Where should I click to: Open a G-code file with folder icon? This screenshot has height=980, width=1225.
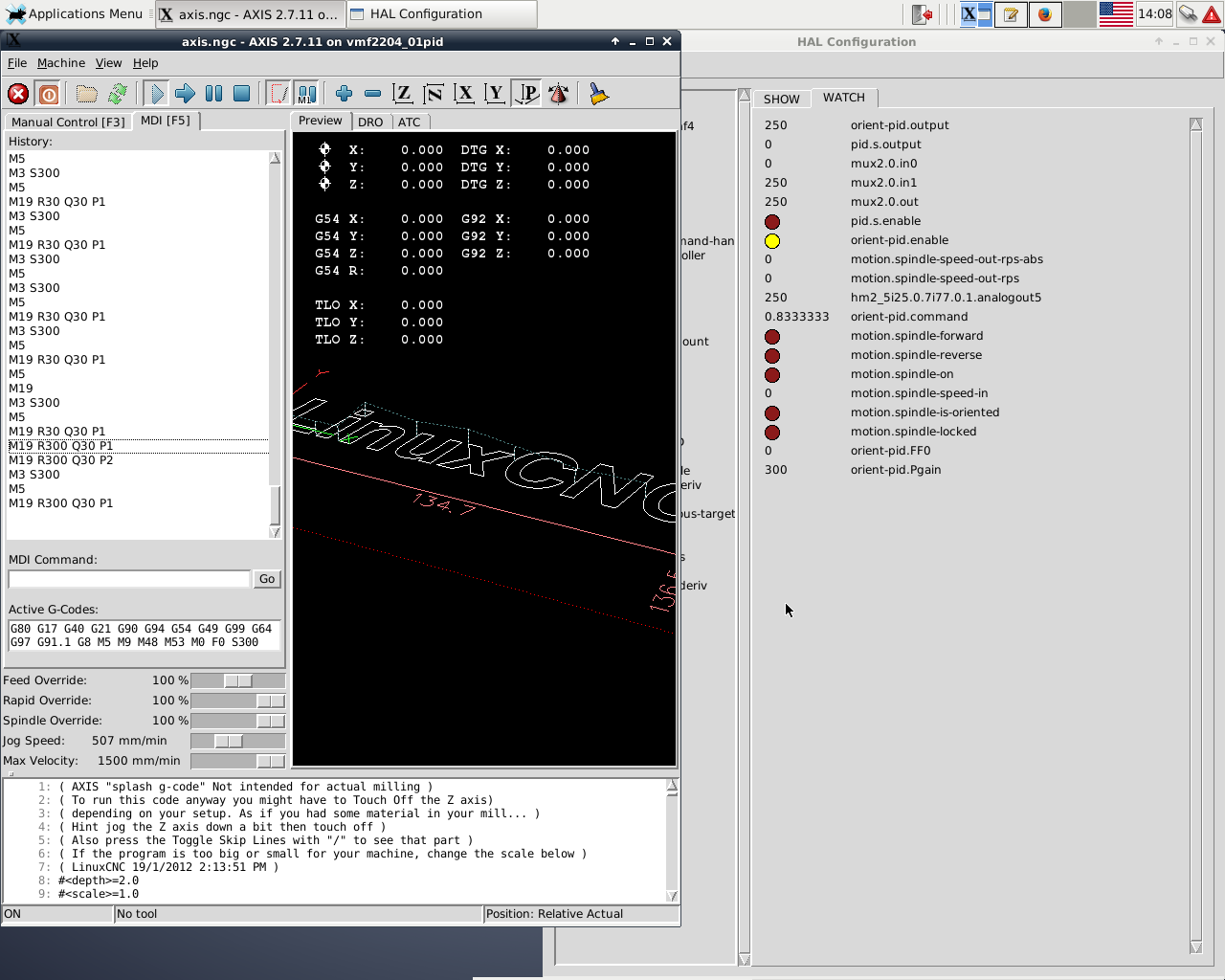coord(87,94)
